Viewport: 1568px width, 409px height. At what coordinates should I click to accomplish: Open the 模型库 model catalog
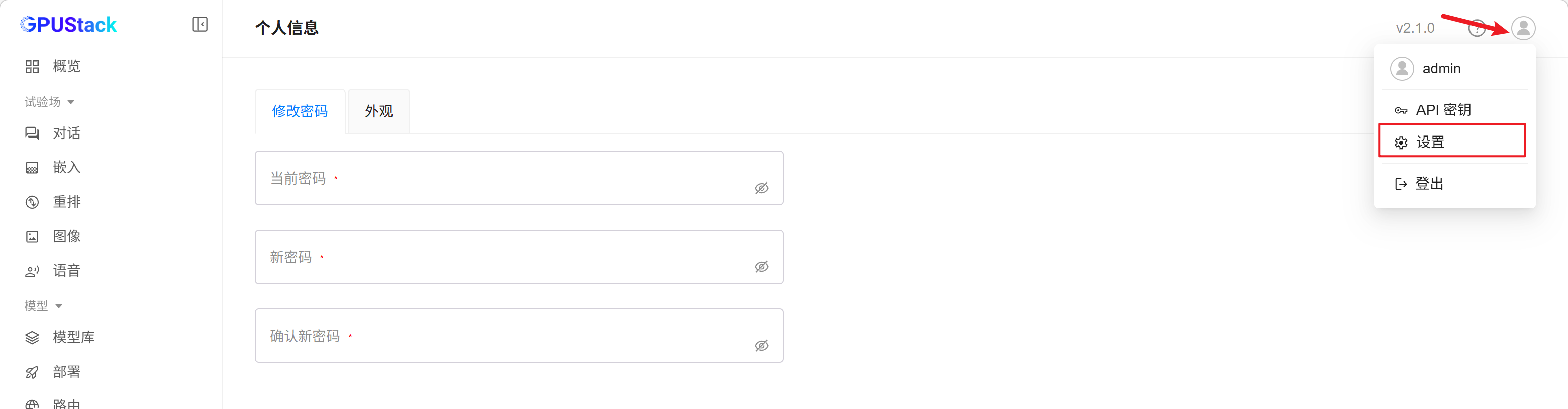tap(73, 337)
